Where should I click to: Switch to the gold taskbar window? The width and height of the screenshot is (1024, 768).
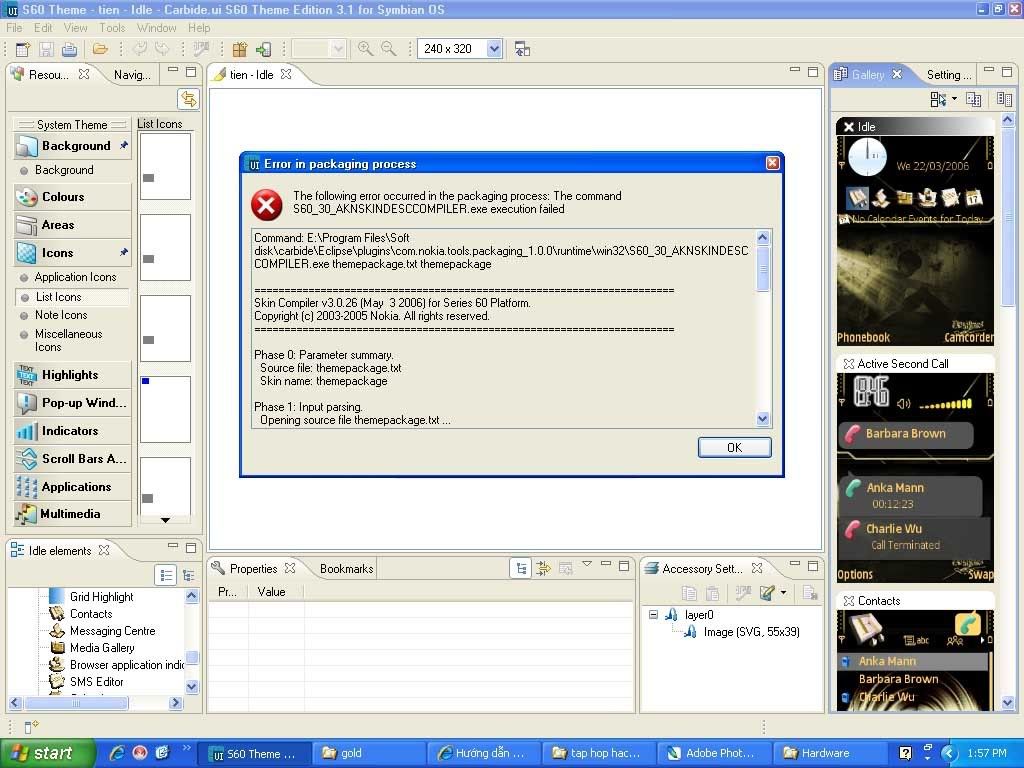pyautogui.click(x=369, y=753)
